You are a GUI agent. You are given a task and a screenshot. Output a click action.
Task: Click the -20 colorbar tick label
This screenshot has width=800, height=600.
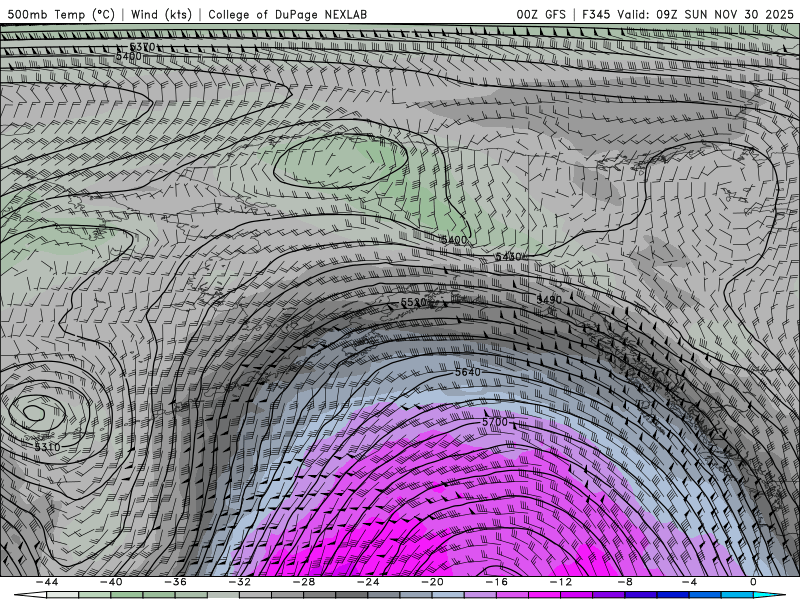[x=432, y=582]
